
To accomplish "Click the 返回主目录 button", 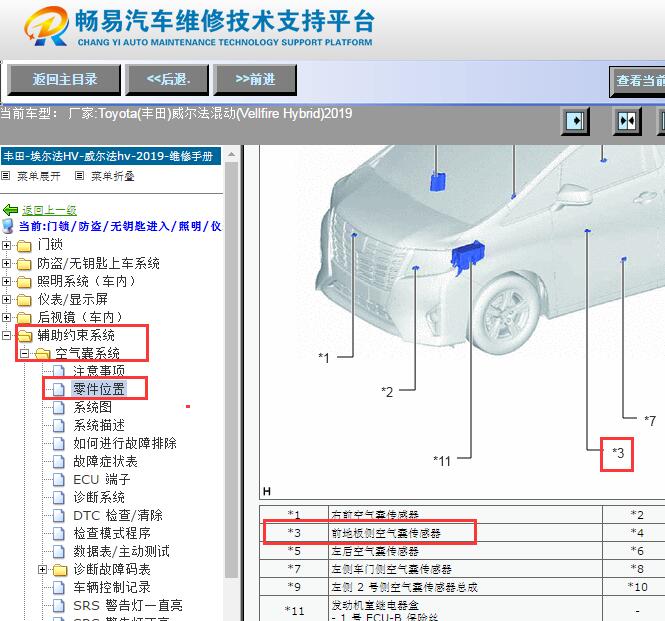I will coord(64,79).
